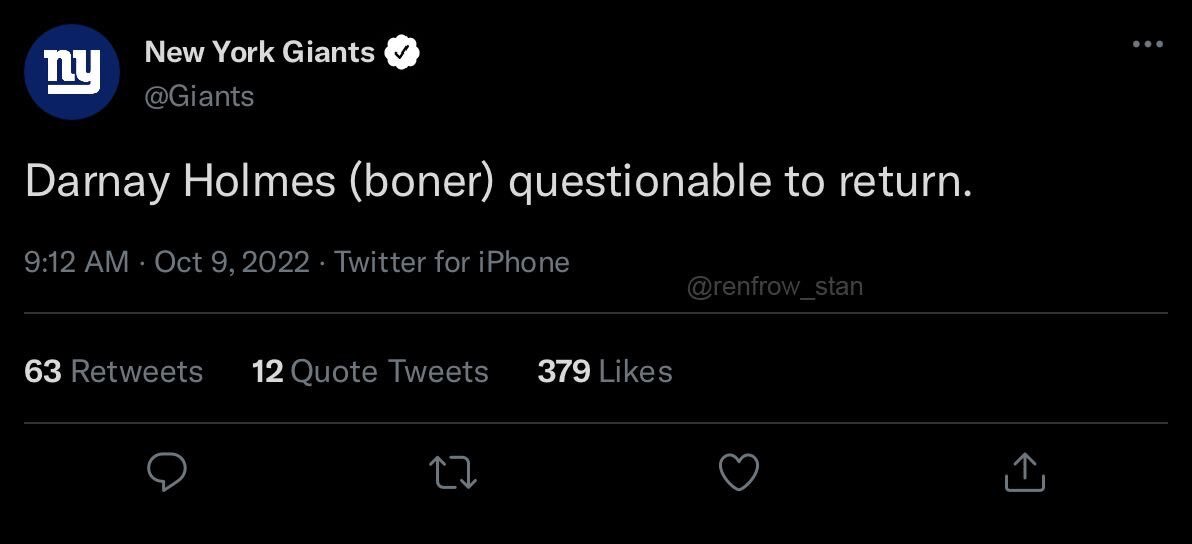Image resolution: width=1192 pixels, height=544 pixels.
Task: Tap the reply speech bubble icon
Action: click(166, 472)
